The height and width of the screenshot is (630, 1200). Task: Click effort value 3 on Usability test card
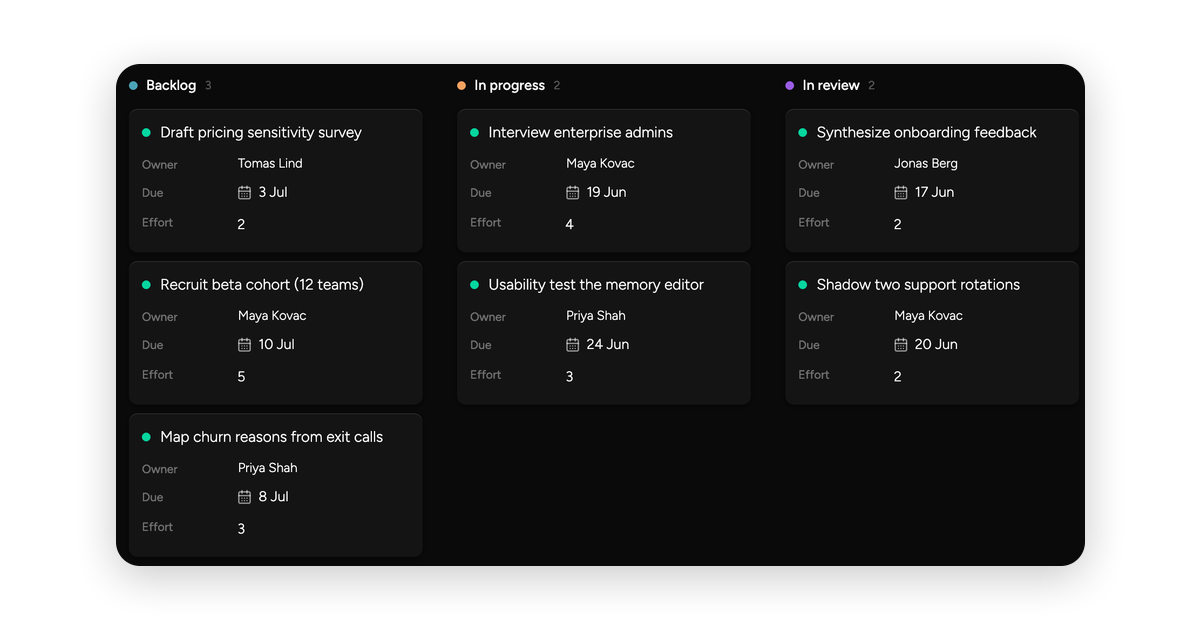(x=569, y=377)
